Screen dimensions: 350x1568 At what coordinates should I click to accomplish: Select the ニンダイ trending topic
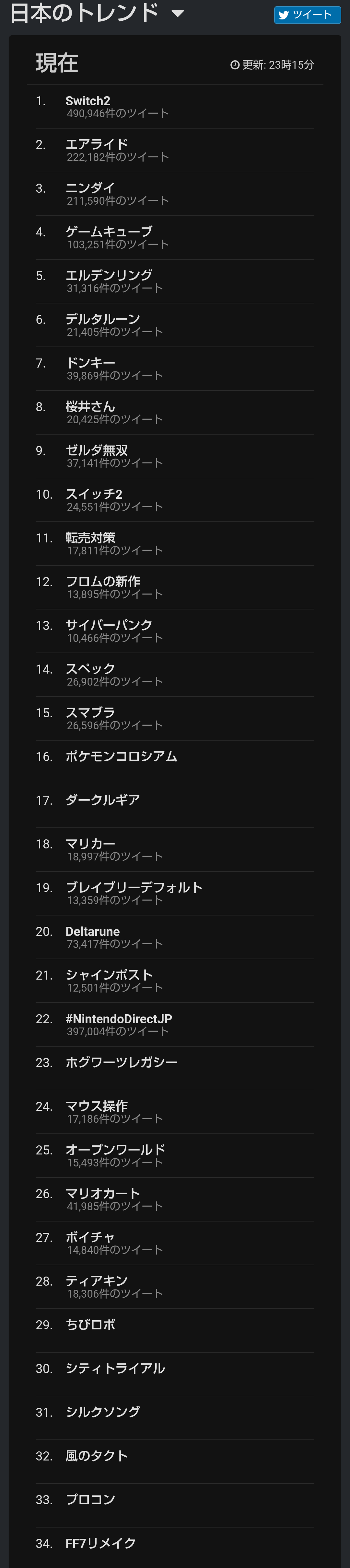click(90, 188)
